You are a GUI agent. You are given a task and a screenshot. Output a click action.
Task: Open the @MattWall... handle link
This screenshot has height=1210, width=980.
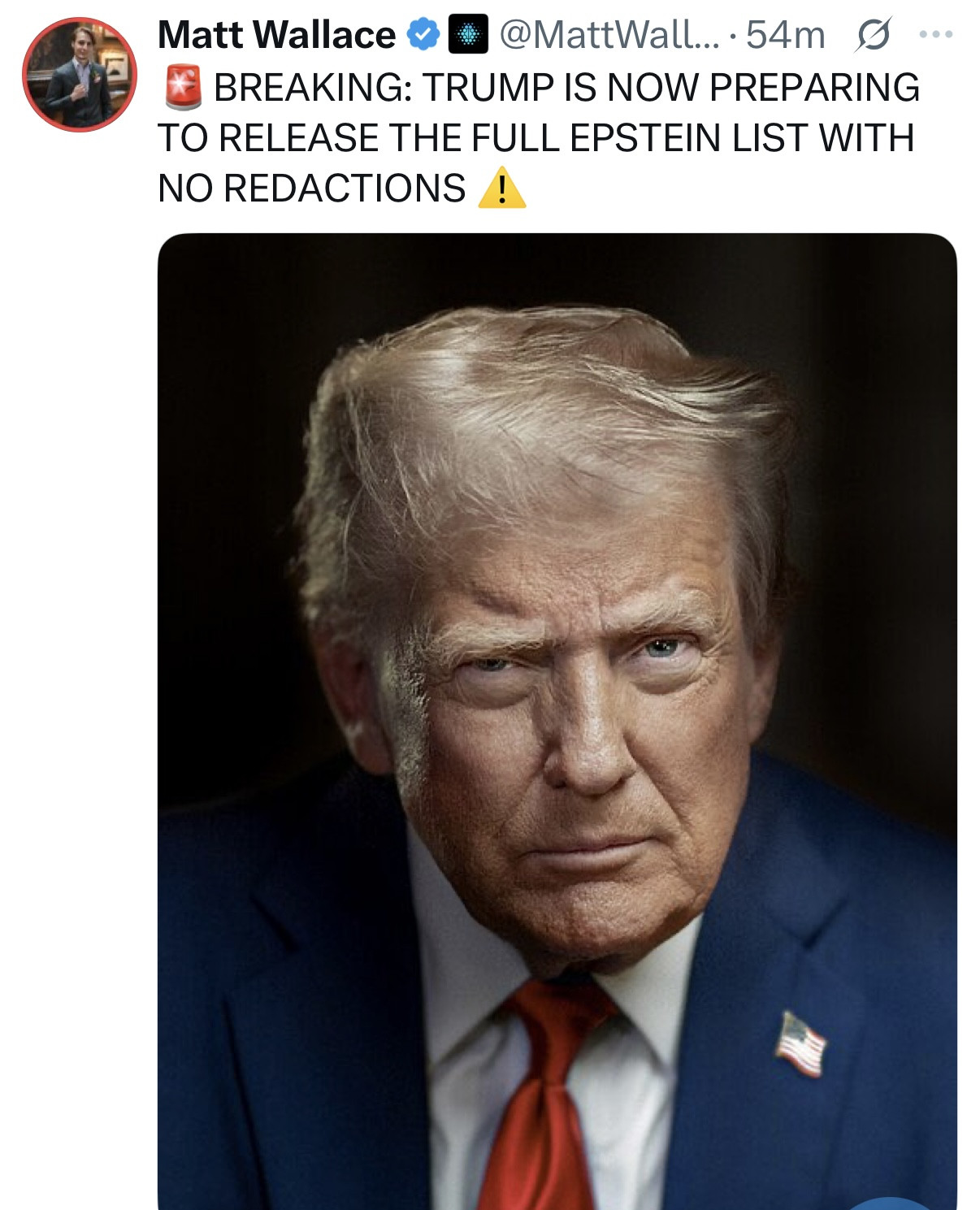click(x=609, y=35)
